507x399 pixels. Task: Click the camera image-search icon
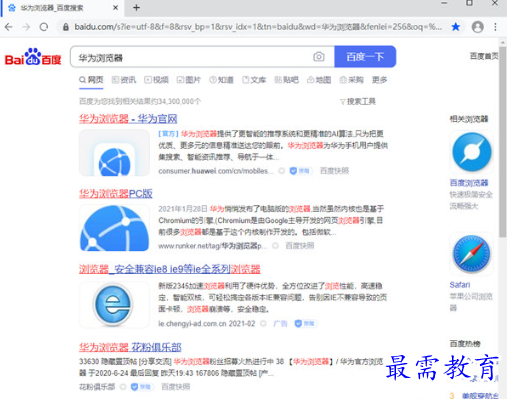point(319,57)
